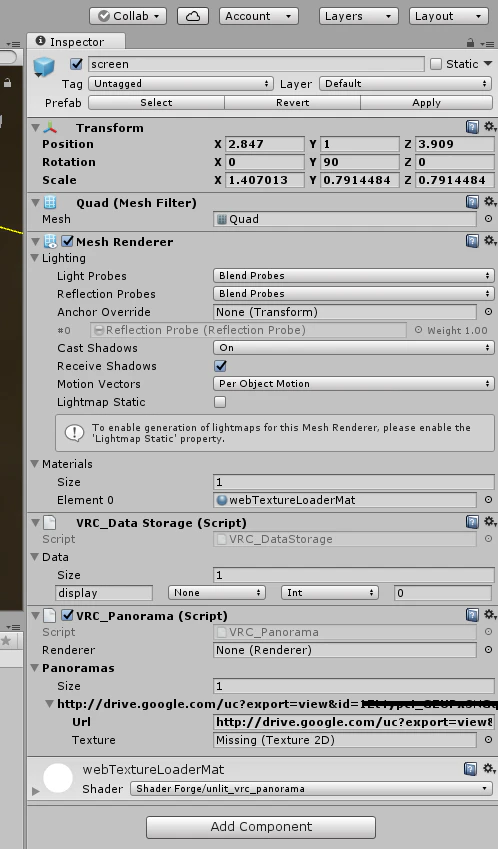This screenshot has width=498, height=849.
Task: Open the Quad Mesh Filter gear menu
Action: [490, 202]
